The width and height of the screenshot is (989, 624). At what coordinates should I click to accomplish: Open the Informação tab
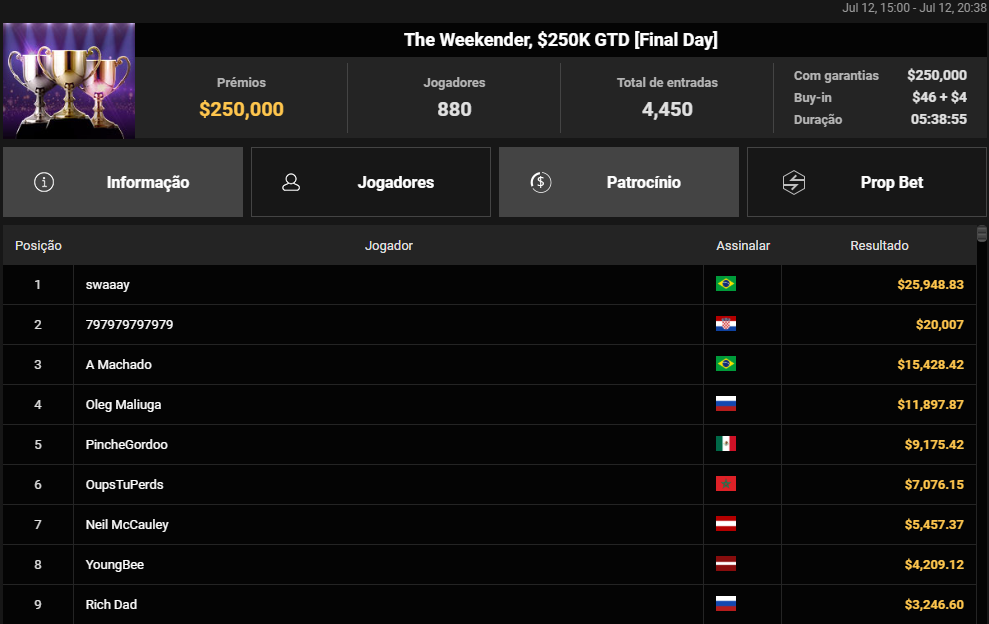click(123, 182)
